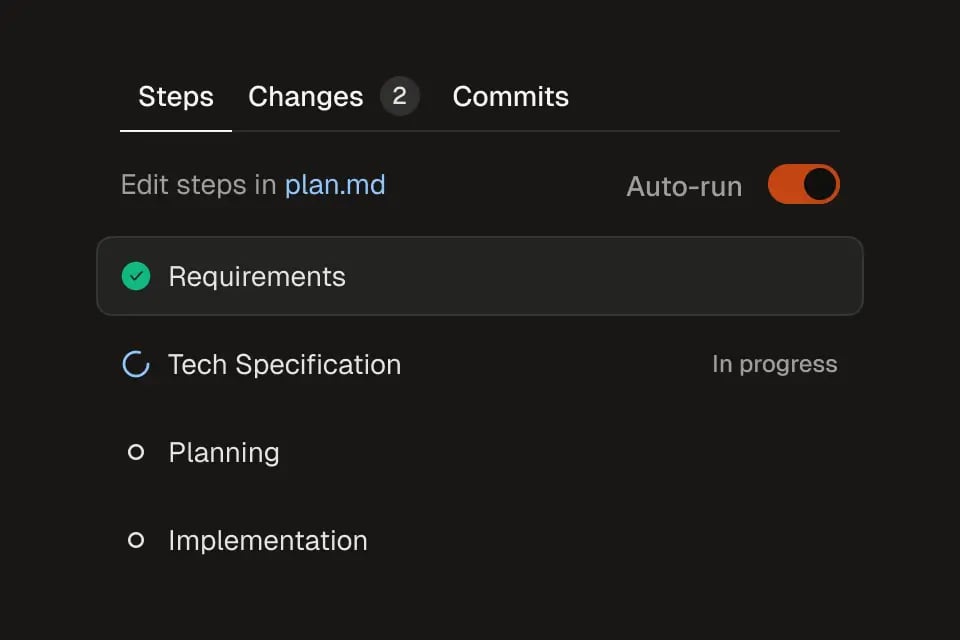
Task: Click the loading spinner beside Tech Specification
Action: [136, 365]
